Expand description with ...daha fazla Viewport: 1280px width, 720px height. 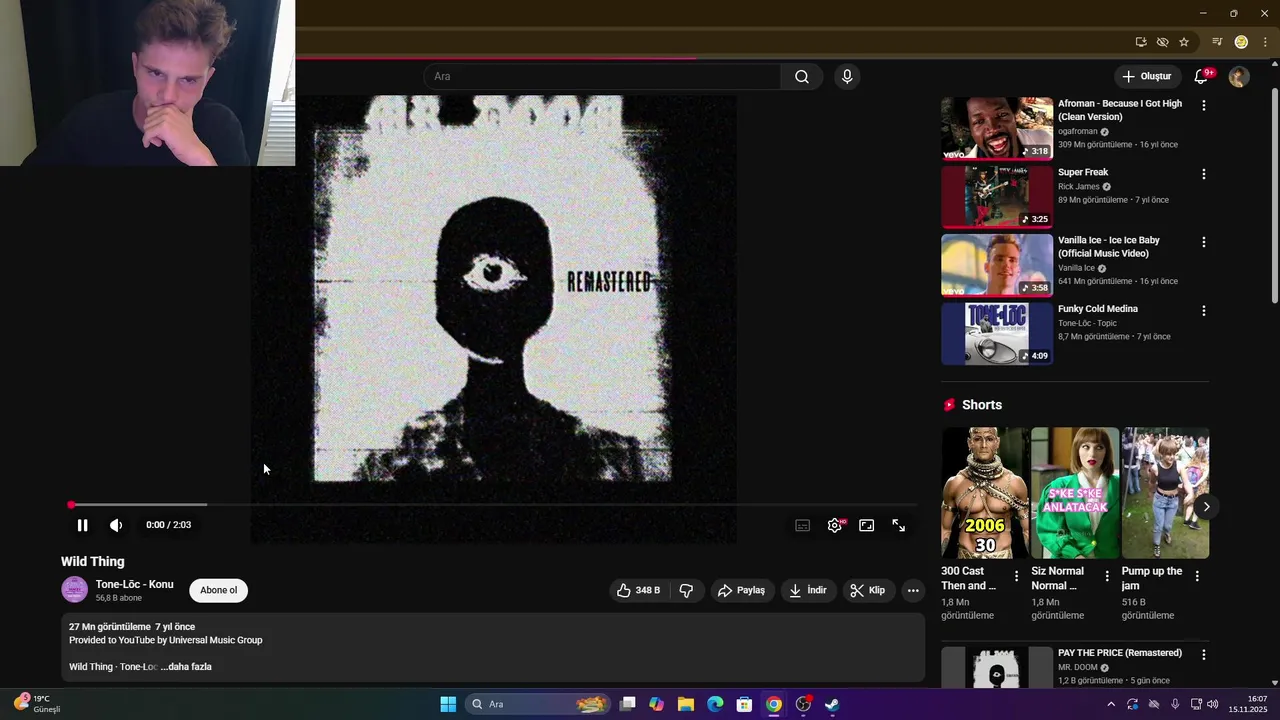(x=186, y=666)
